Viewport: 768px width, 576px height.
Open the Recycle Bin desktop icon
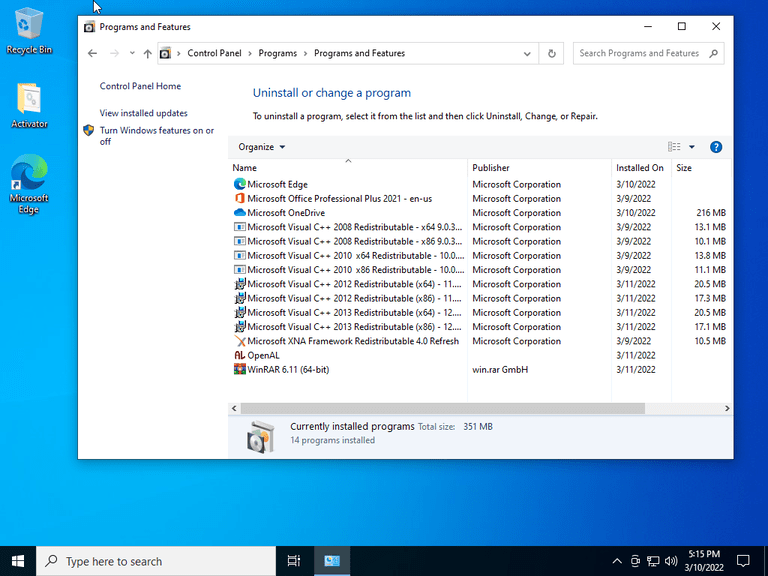tap(28, 30)
